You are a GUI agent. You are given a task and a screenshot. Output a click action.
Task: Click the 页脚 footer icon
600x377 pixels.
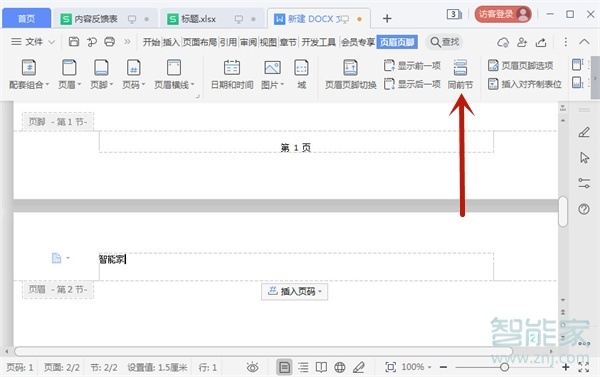tap(101, 68)
